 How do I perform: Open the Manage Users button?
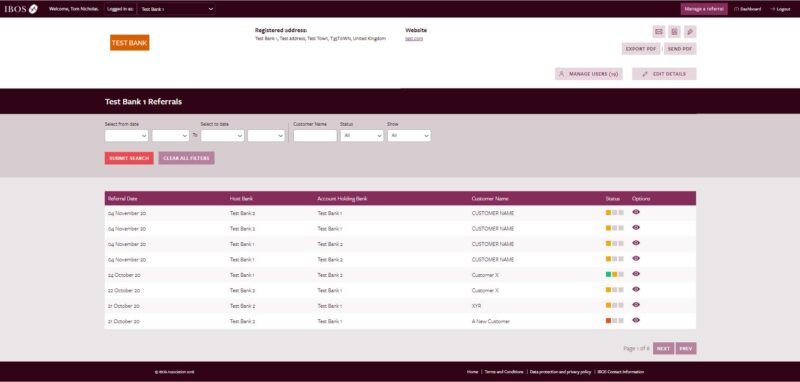tap(588, 74)
